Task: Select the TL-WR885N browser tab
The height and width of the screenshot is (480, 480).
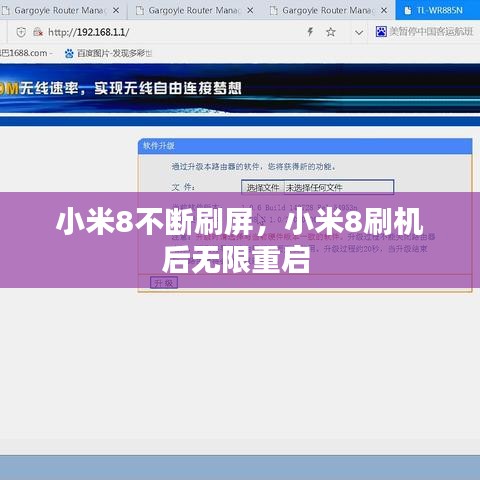Action: [x=438, y=10]
